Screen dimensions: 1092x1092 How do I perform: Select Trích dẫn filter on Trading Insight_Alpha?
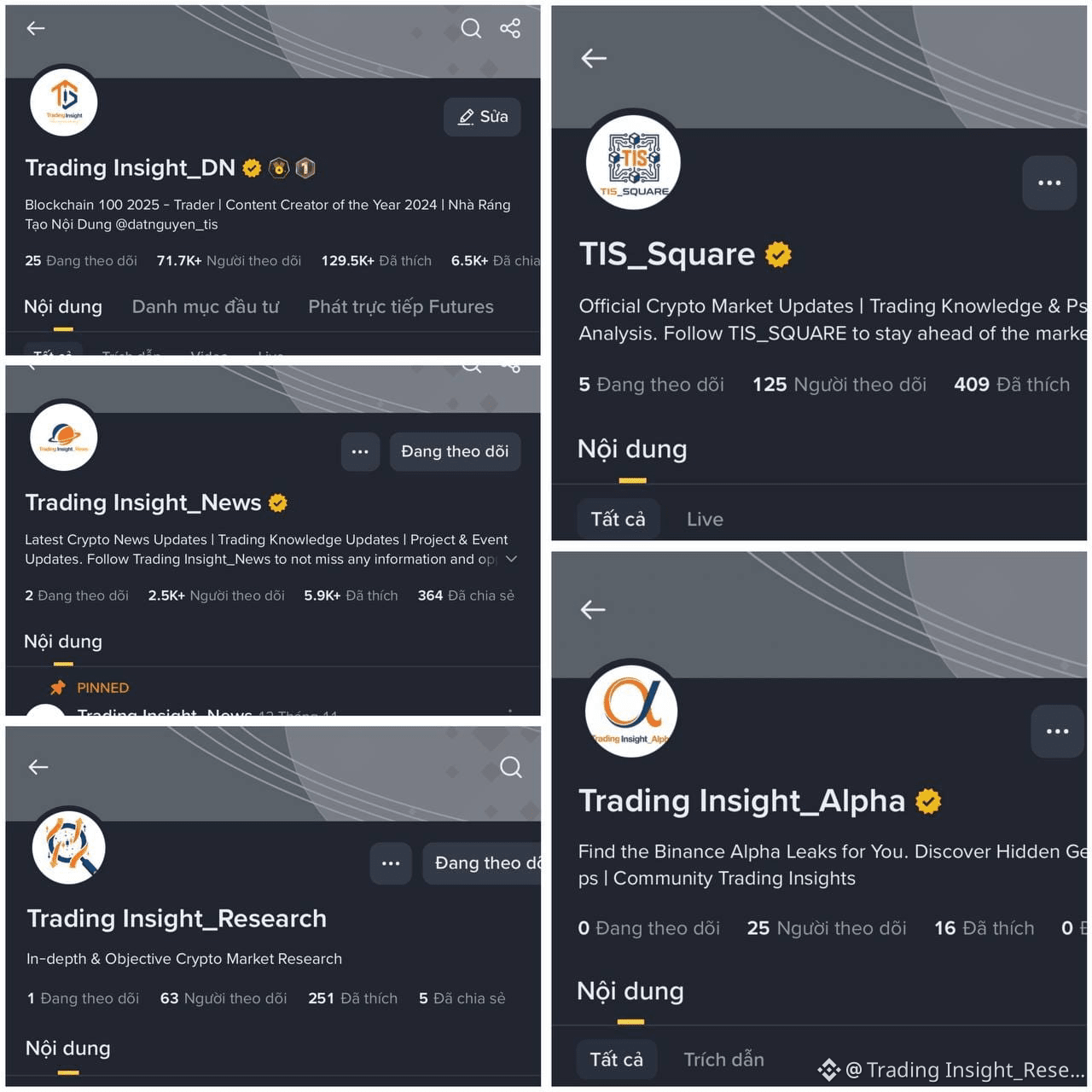tap(723, 1060)
